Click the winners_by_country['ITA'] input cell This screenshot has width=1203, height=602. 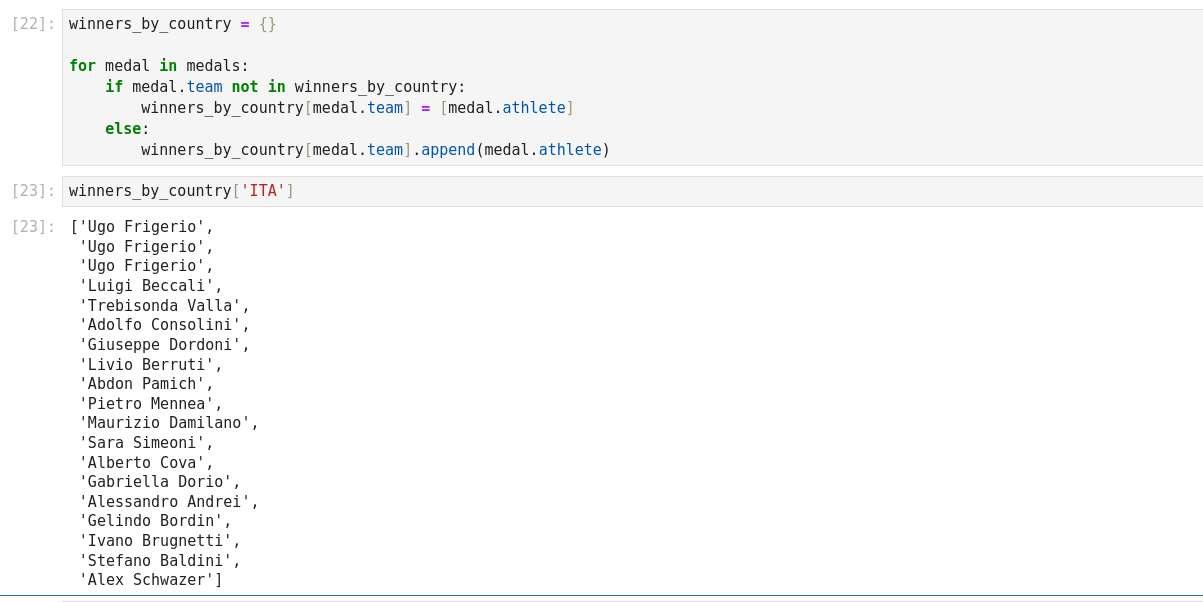700,191
